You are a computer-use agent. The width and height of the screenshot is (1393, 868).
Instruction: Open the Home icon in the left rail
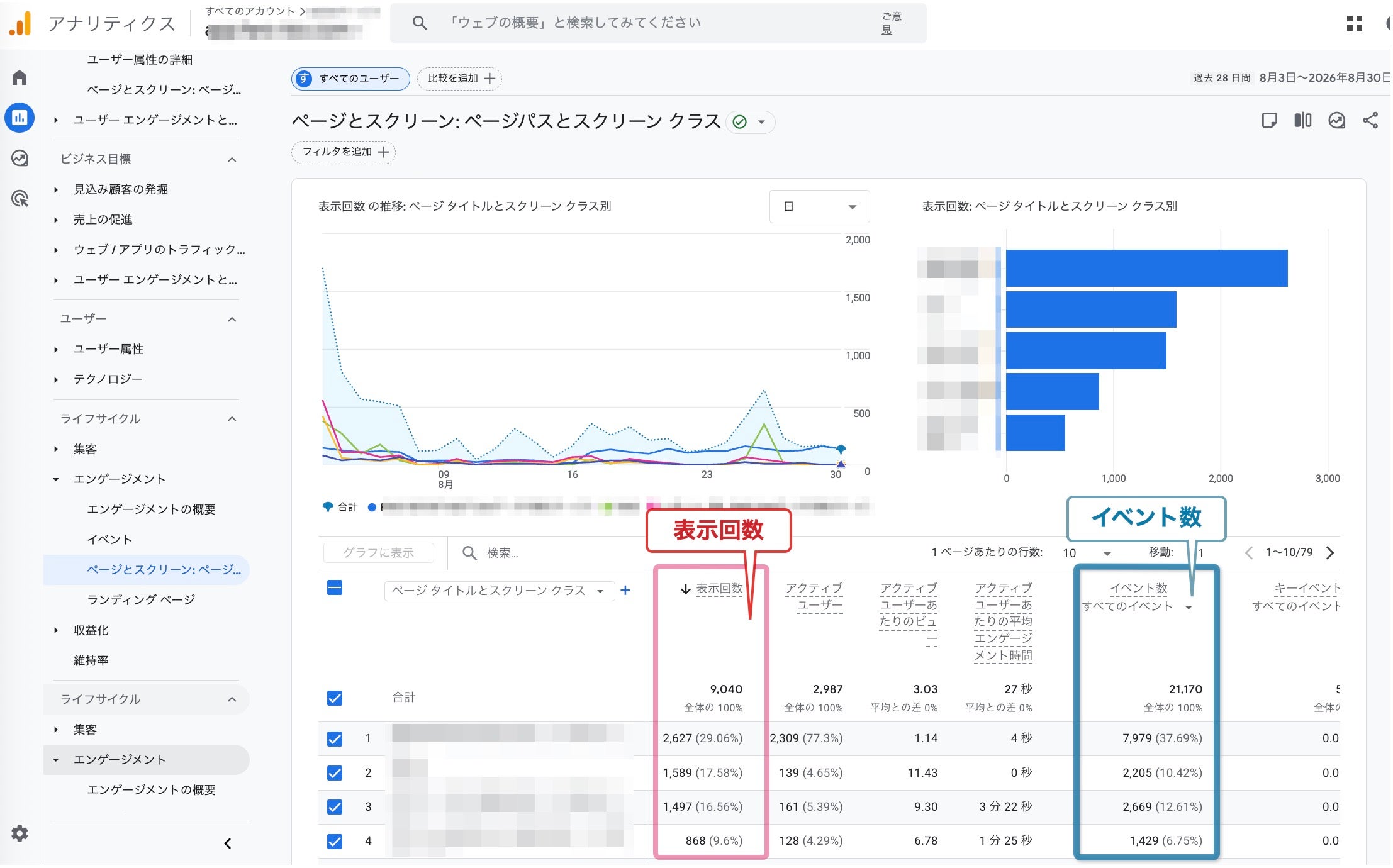point(20,77)
